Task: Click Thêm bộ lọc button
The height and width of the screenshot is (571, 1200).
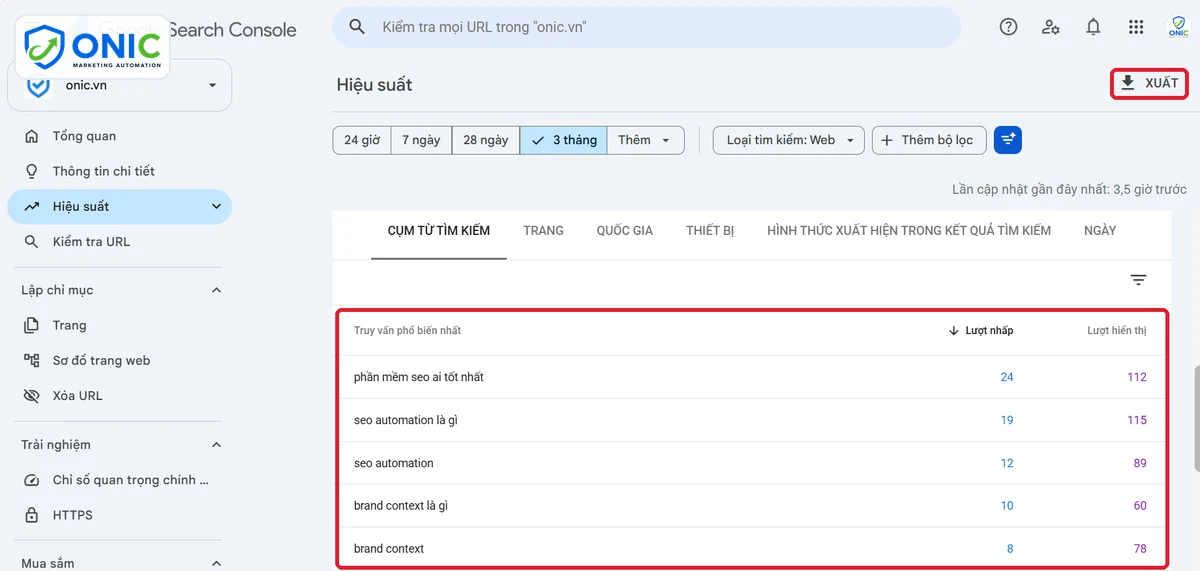Action: (x=929, y=140)
